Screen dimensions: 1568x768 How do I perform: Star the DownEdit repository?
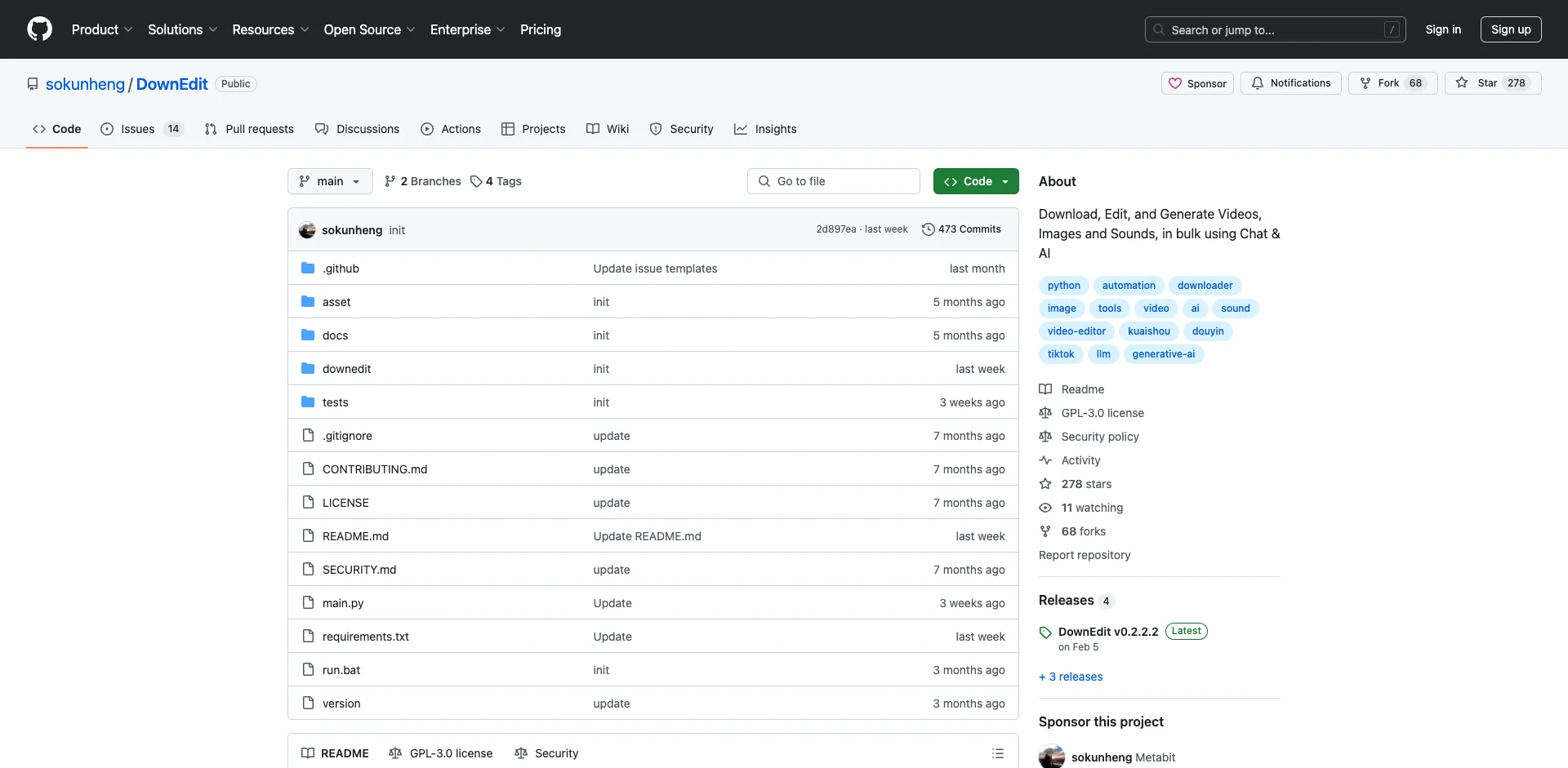pos(1493,83)
